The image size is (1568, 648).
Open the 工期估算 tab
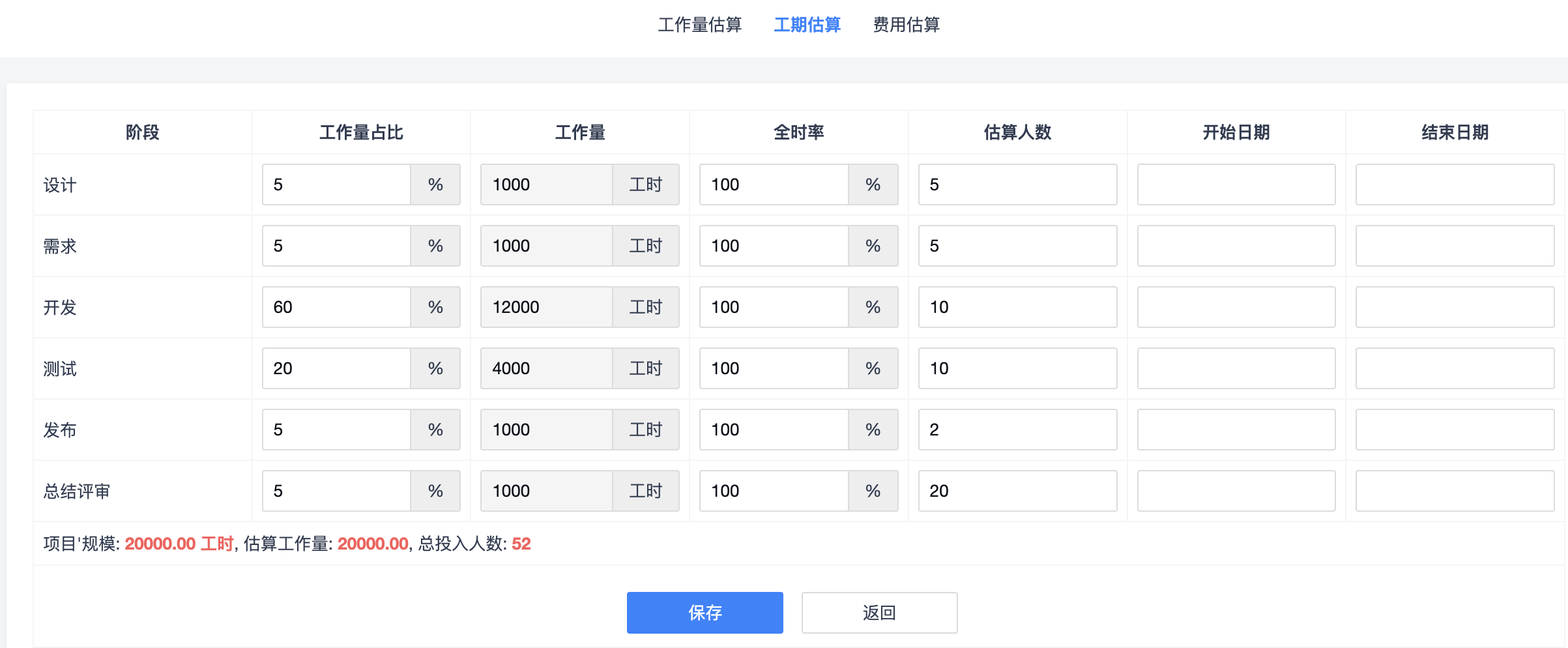pos(807,25)
